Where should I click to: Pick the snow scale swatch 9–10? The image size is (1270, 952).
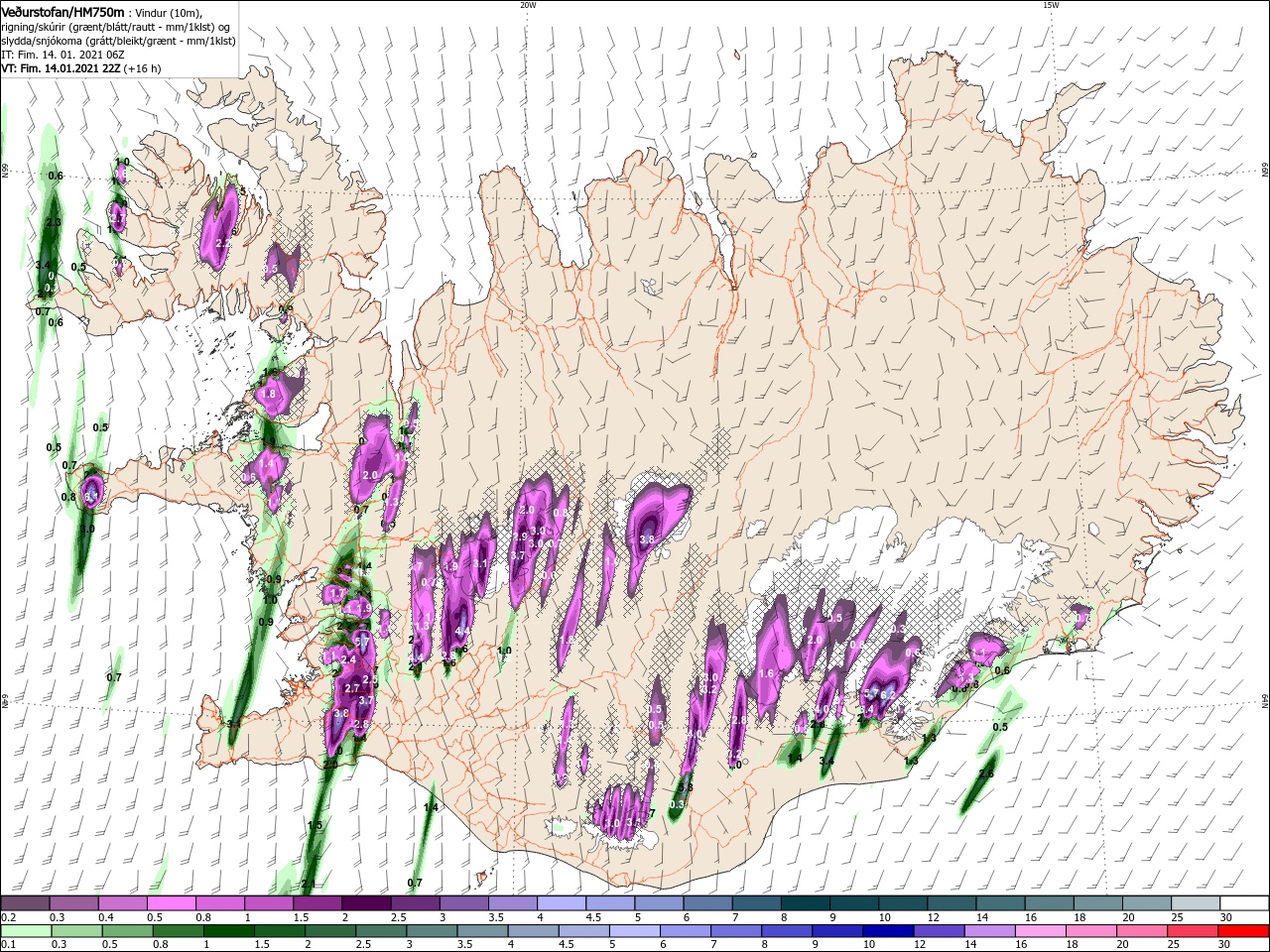pyautogui.click(x=854, y=903)
